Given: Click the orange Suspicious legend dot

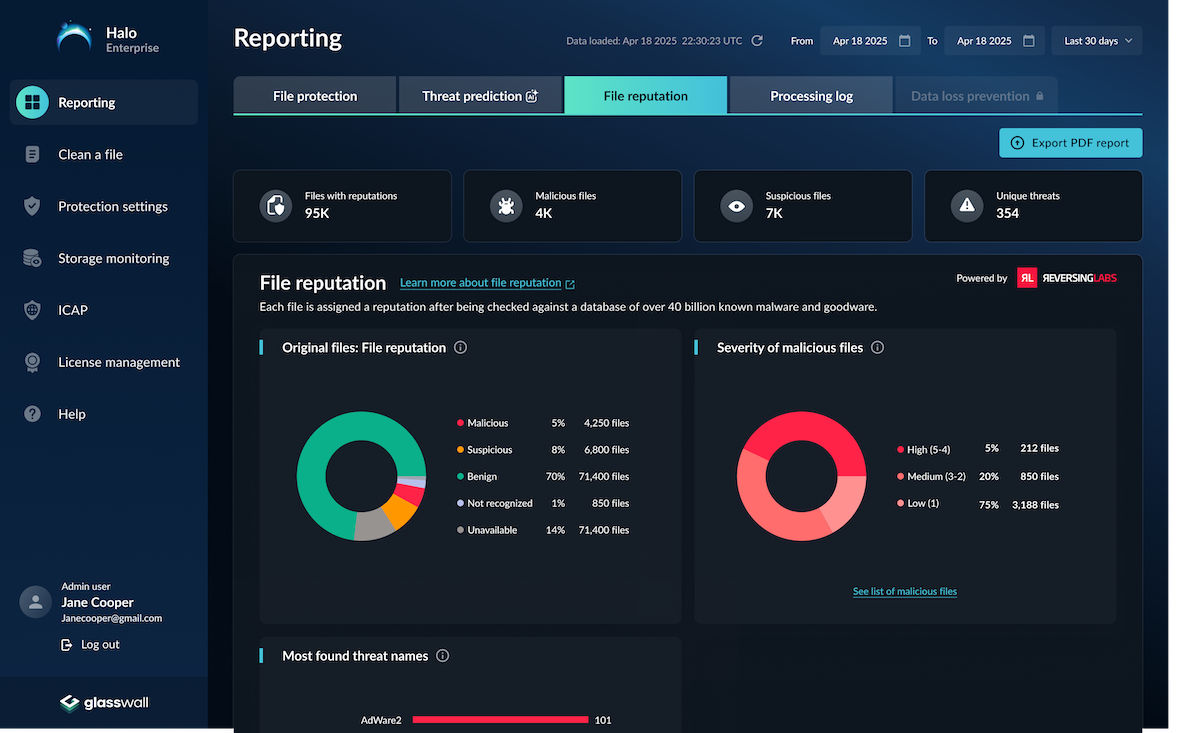Looking at the screenshot, I should click(x=460, y=450).
